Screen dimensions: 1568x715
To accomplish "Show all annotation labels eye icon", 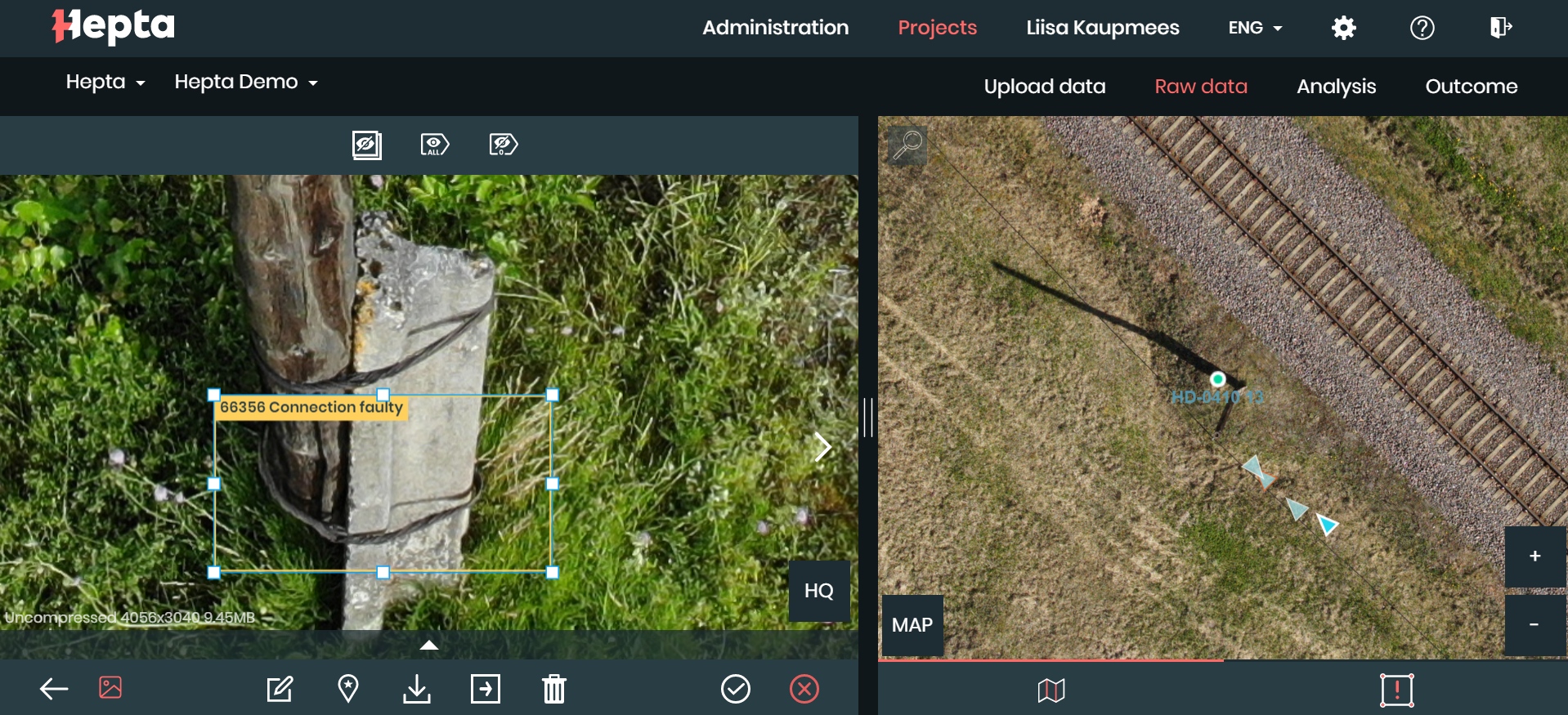I will click(x=435, y=145).
